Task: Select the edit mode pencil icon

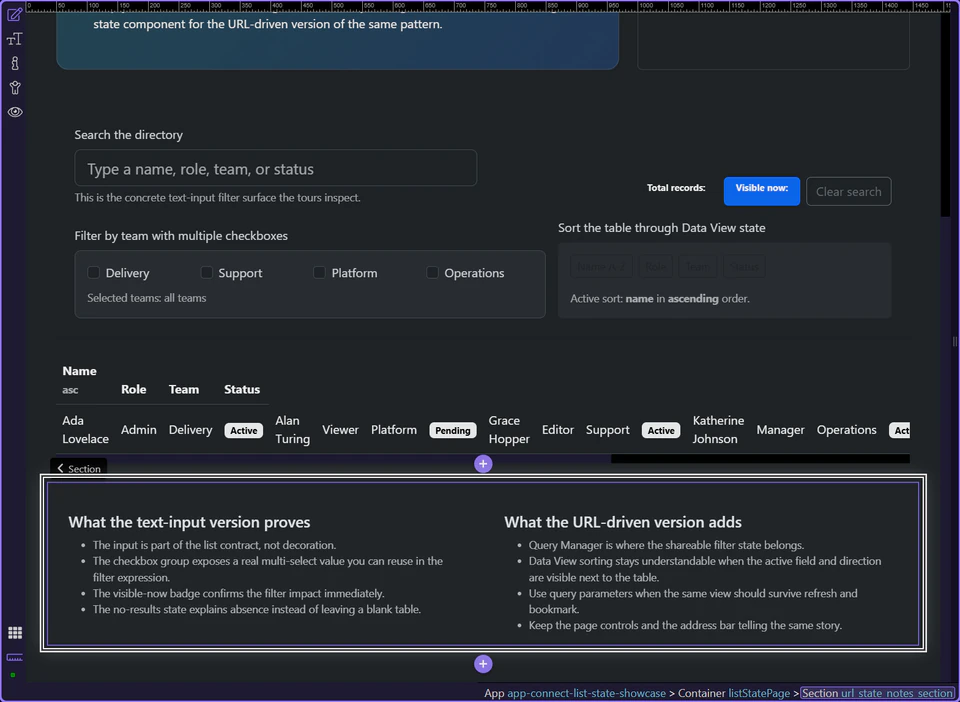Action: tap(15, 14)
